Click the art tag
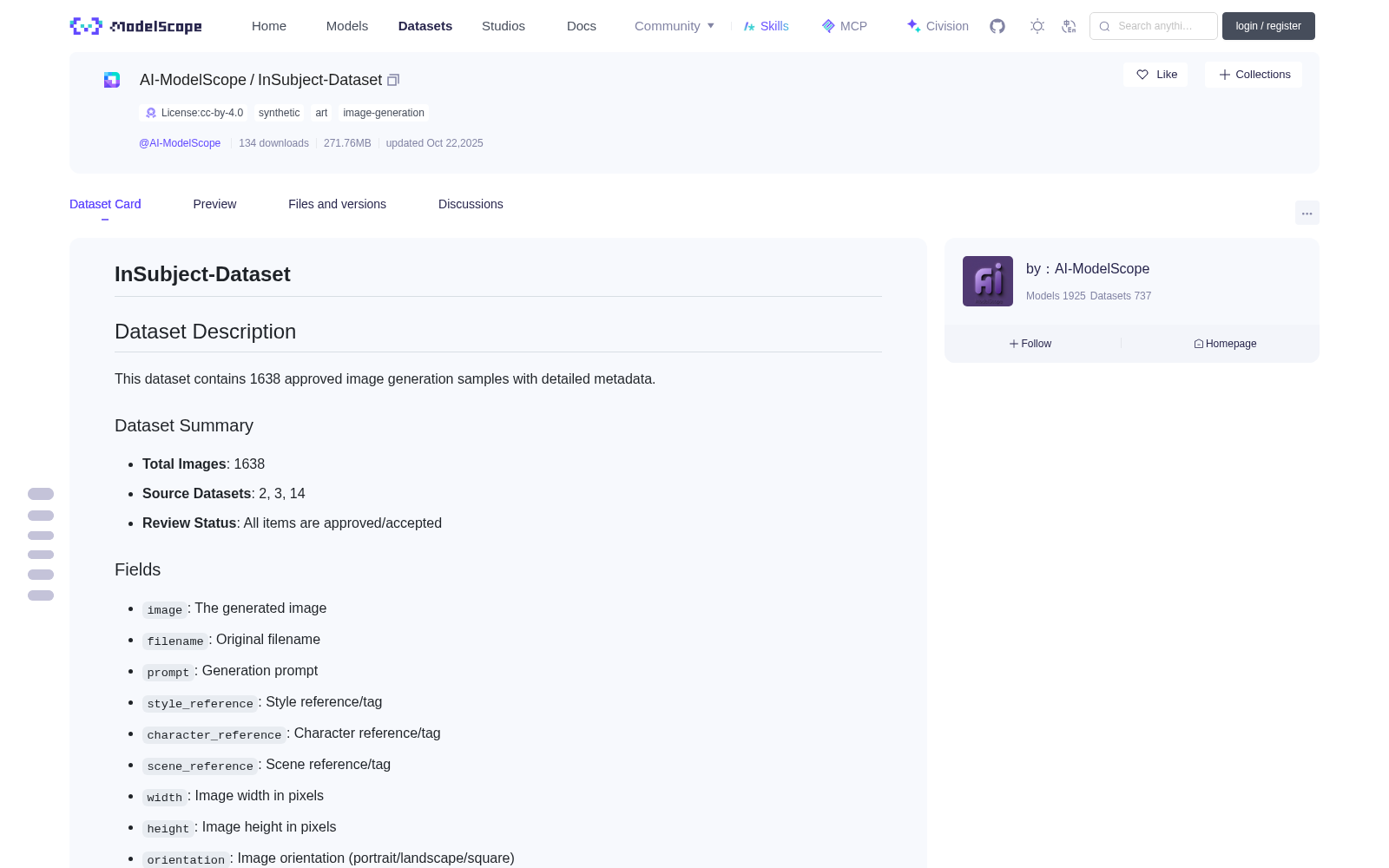1389x868 pixels. click(321, 113)
